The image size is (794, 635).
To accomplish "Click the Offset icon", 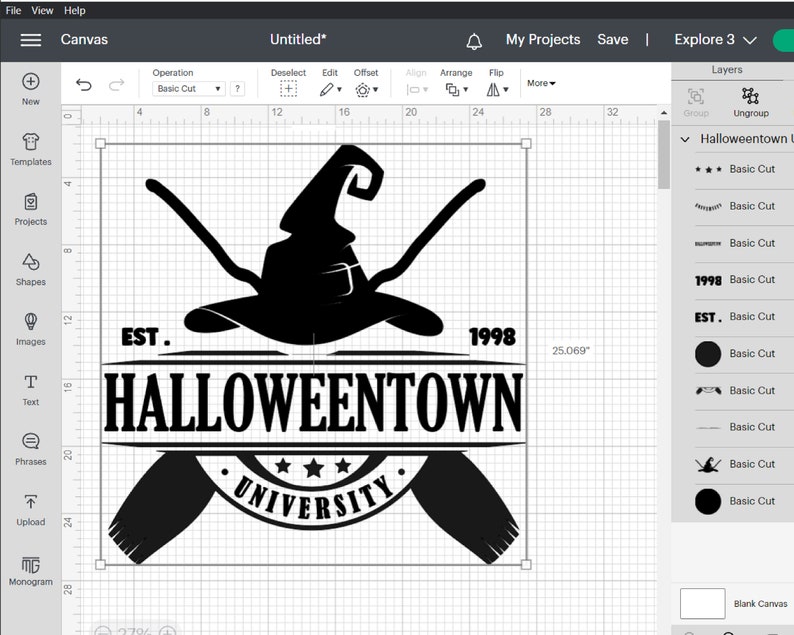I will [x=363, y=90].
